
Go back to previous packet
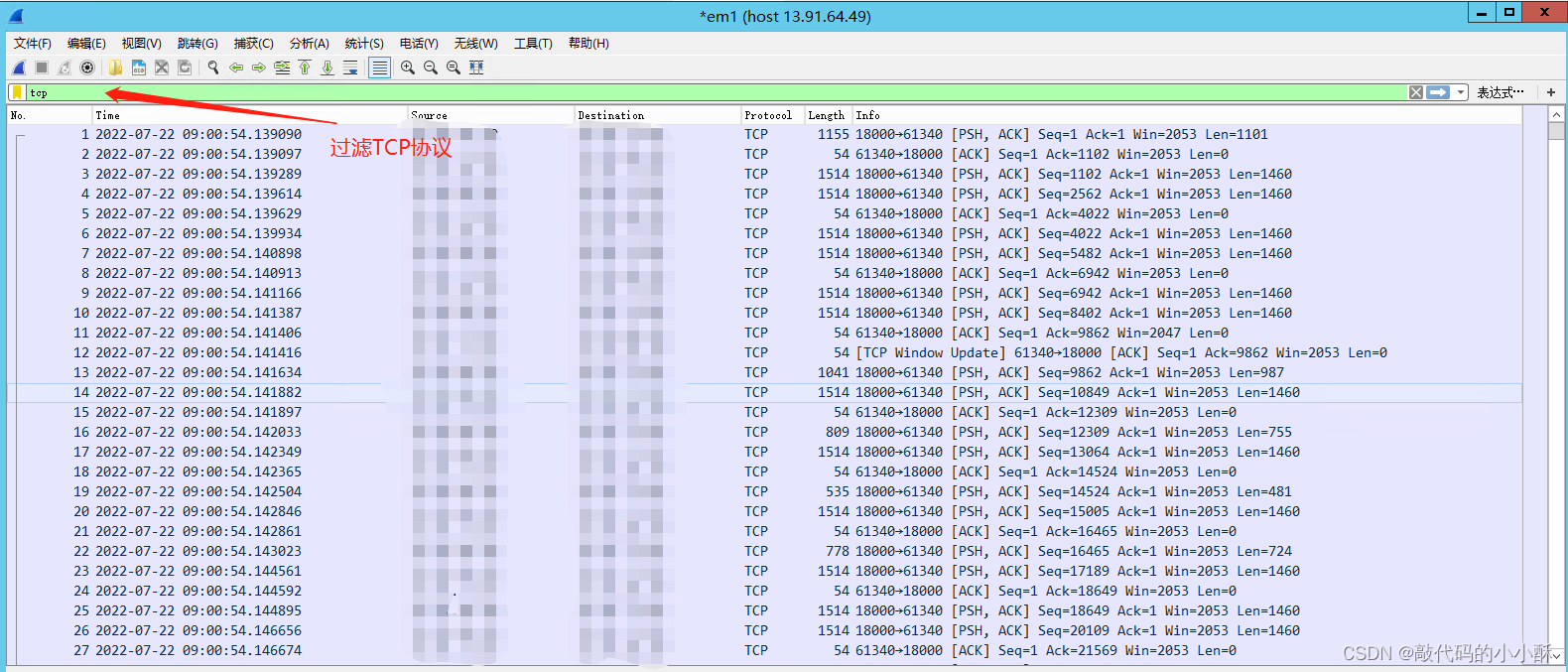[236, 67]
